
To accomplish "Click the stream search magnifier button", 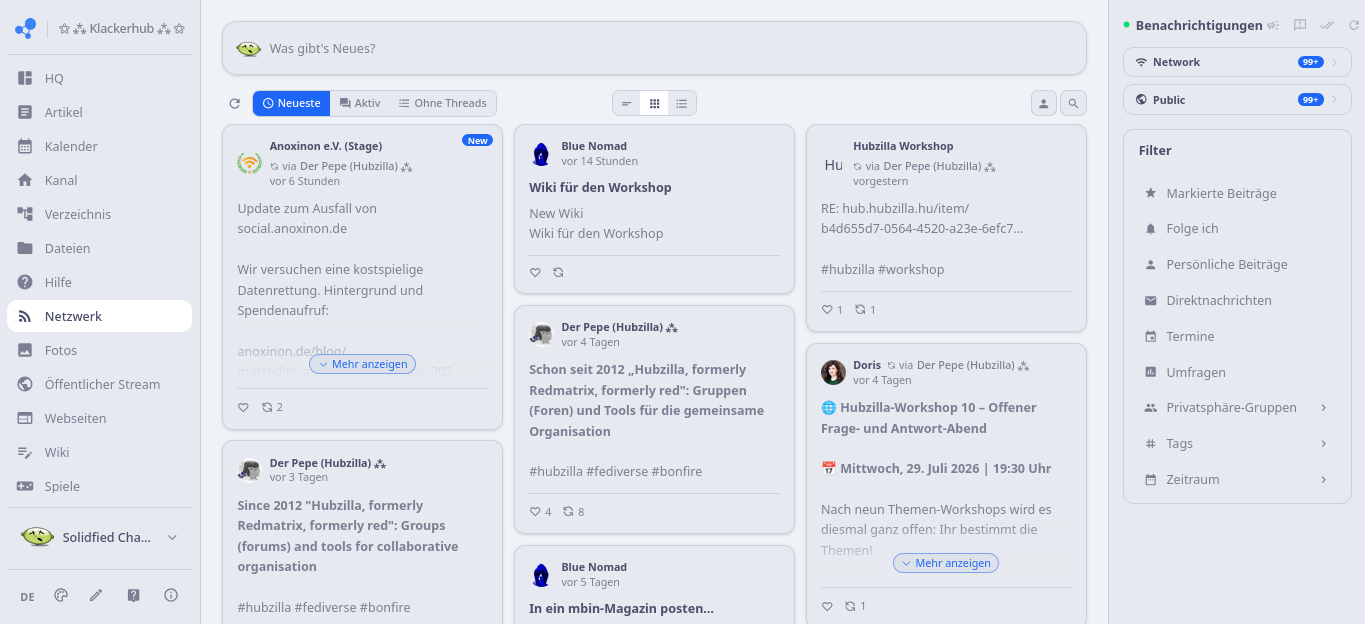I will coord(1073,103).
